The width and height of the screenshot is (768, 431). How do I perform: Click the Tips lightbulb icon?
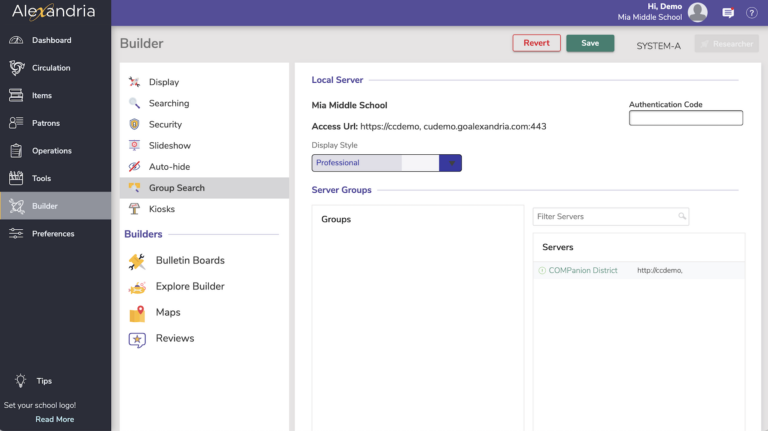tap(20, 381)
